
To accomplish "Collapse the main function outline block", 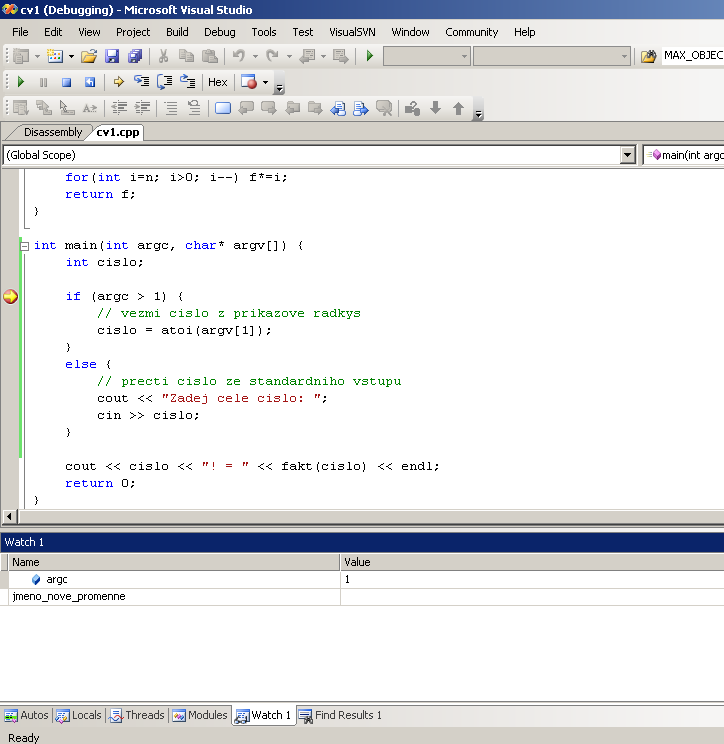I will click(x=25, y=246).
